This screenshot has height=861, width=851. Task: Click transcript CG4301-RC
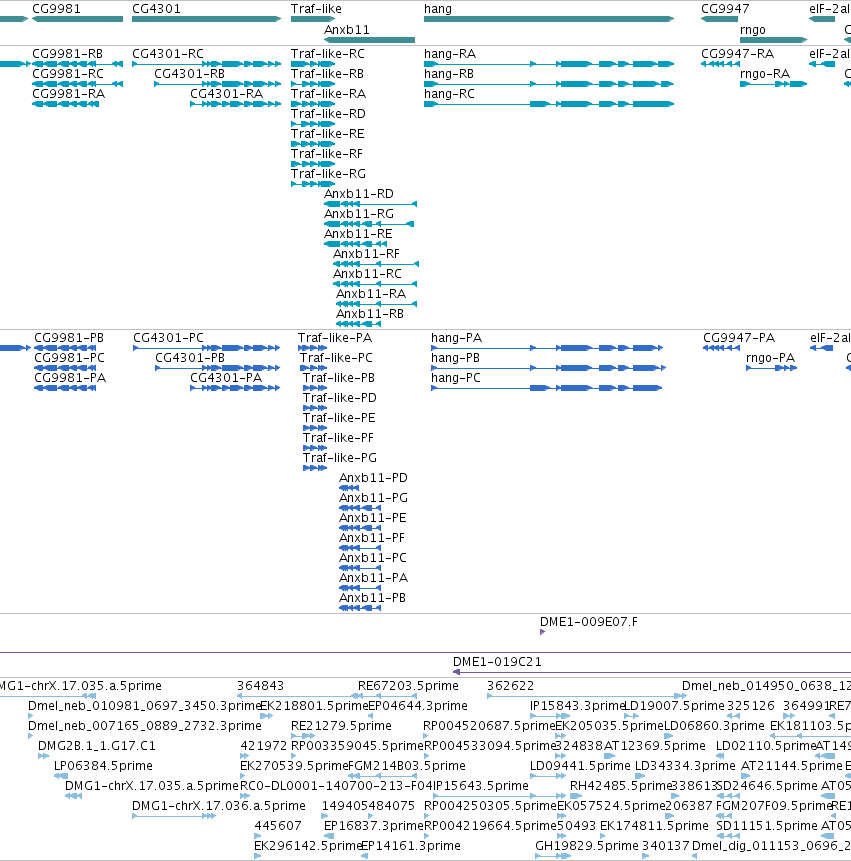206,64
